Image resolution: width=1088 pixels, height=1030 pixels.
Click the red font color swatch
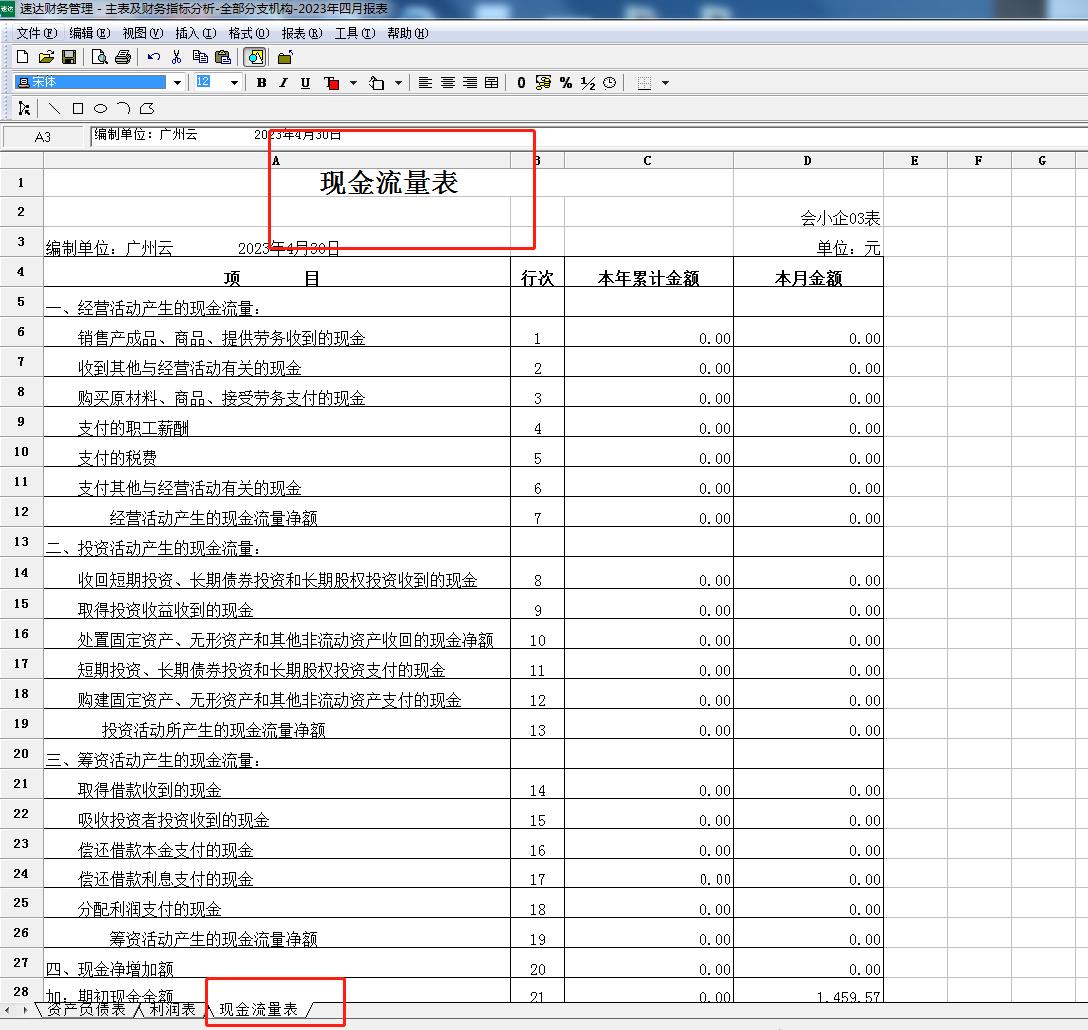pyautogui.click(x=332, y=83)
